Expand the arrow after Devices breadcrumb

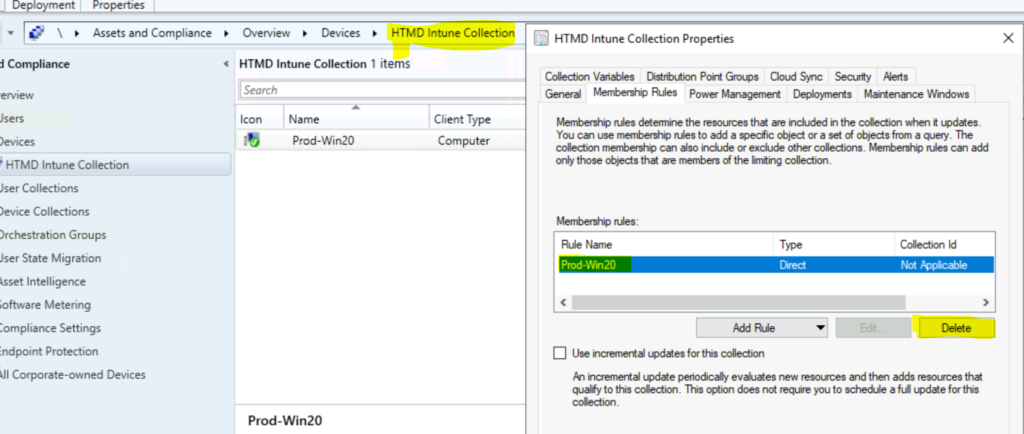click(374, 33)
